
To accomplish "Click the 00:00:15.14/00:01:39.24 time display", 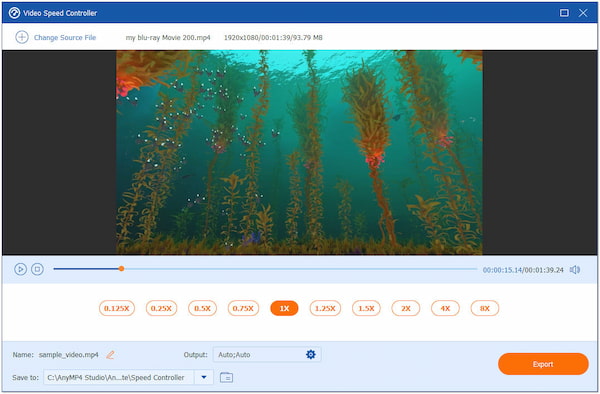I will click(x=523, y=270).
